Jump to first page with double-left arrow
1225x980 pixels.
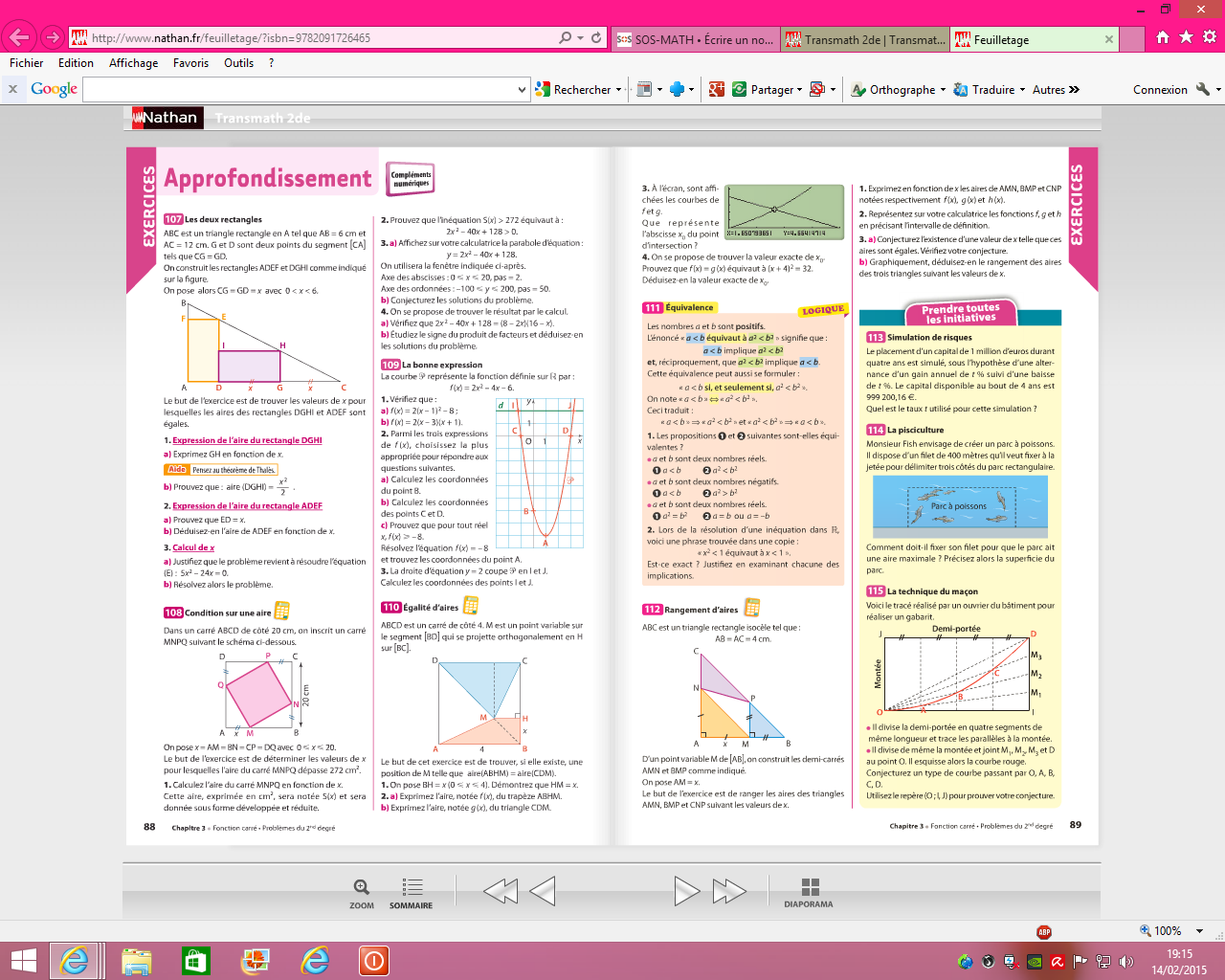[501, 892]
